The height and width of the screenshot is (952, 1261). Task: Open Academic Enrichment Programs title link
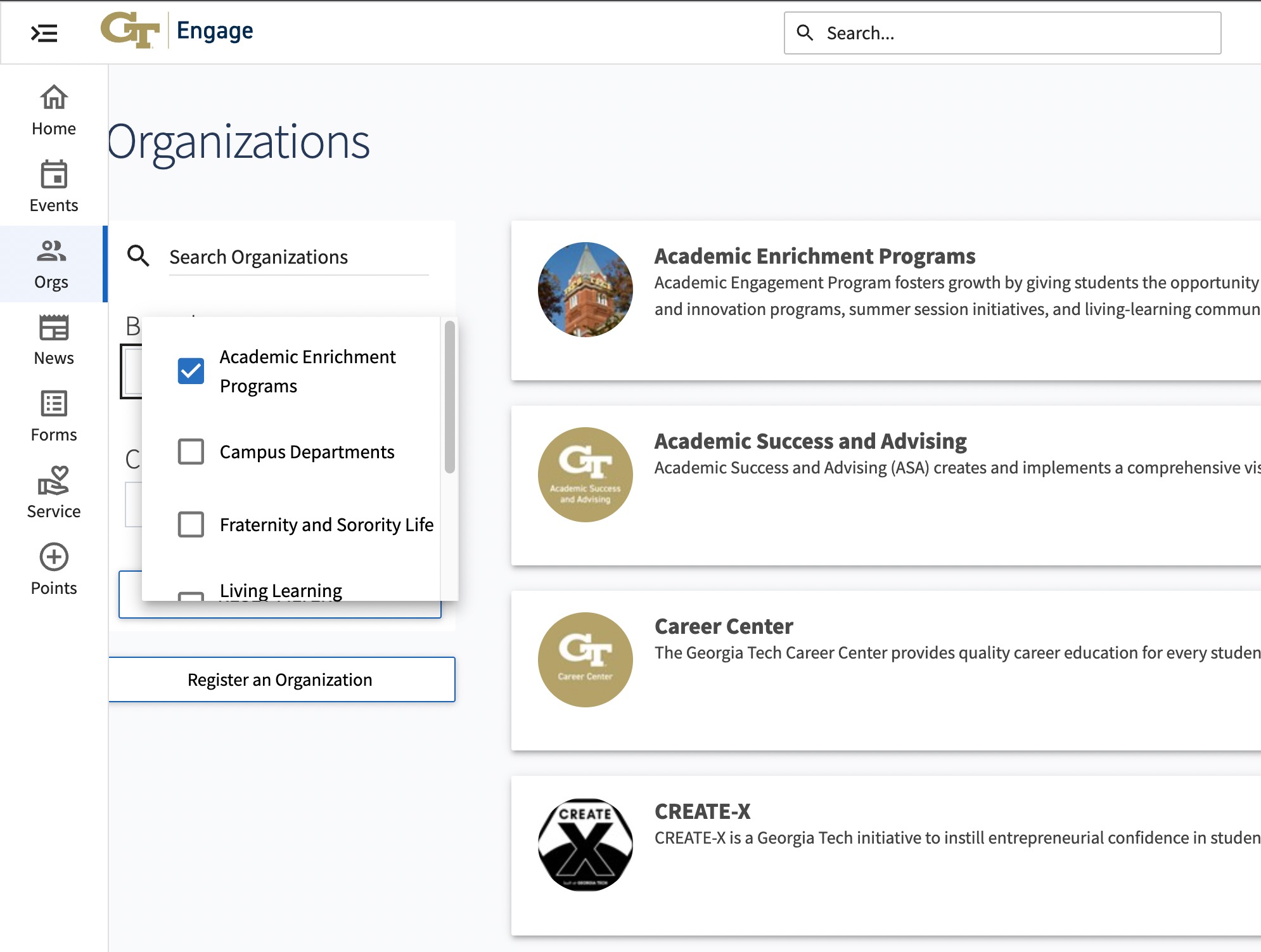(x=815, y=256)
